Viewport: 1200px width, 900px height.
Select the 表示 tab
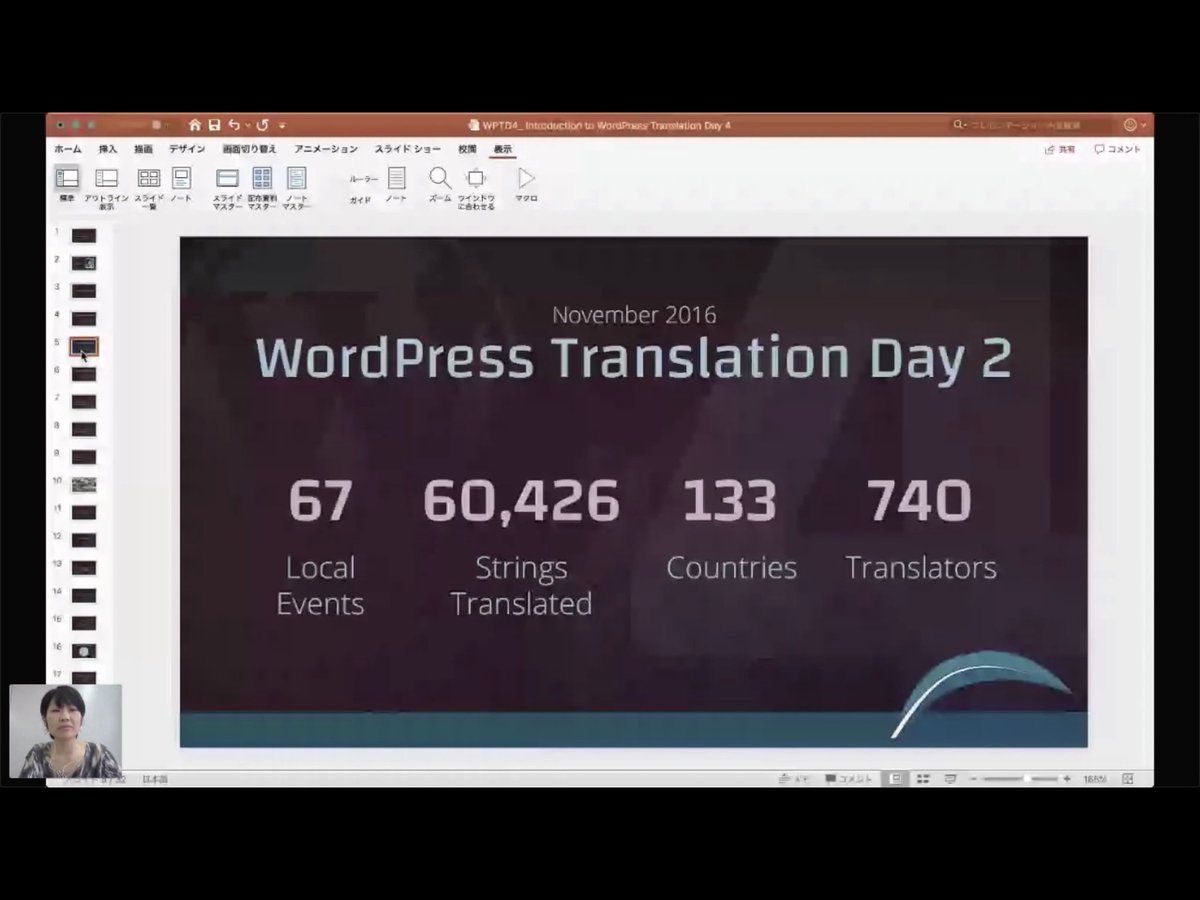tap(503, 149)
